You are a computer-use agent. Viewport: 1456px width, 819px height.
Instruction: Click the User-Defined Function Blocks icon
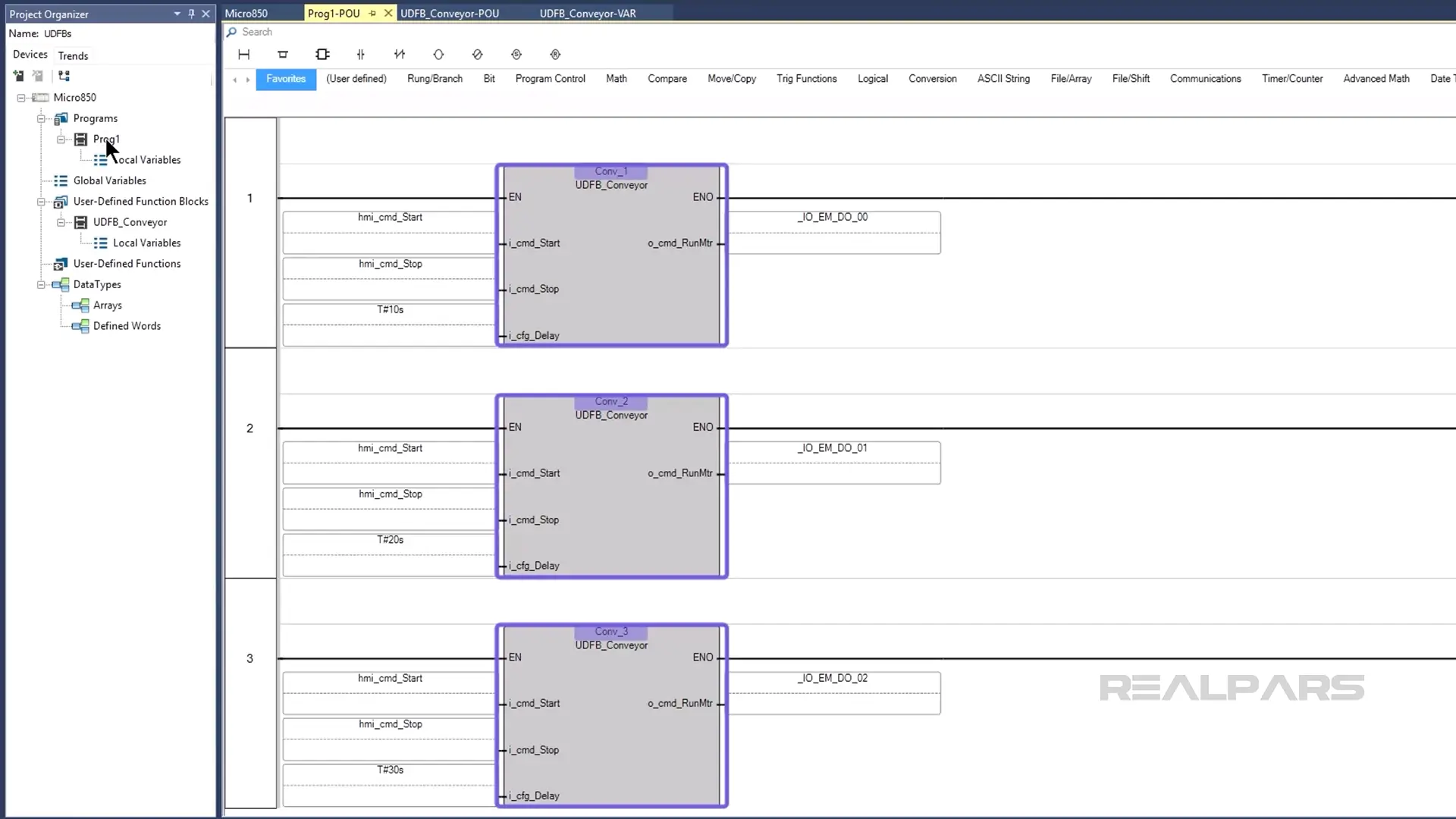pyautogui.click(x=61, y=201)
